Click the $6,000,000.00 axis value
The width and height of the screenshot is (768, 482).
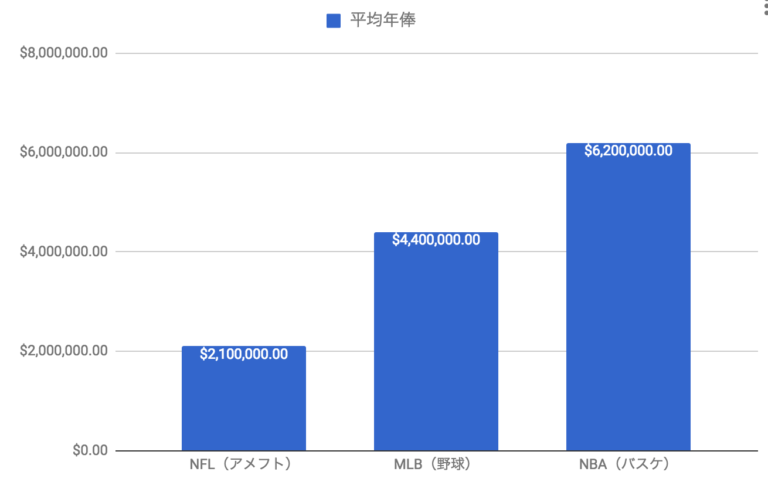tap(64, 152)
